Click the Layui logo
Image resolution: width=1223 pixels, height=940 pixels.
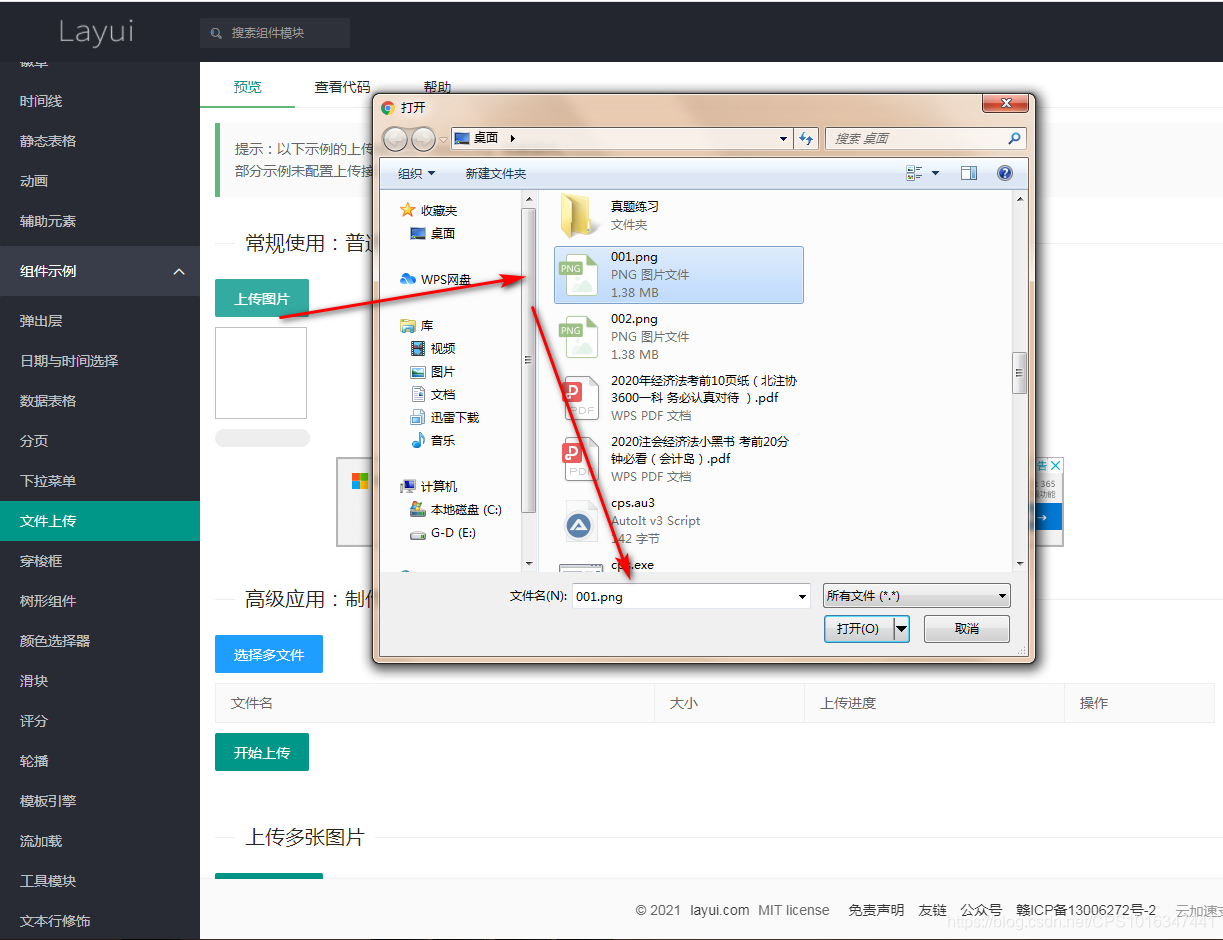click(x=96, y=31)
